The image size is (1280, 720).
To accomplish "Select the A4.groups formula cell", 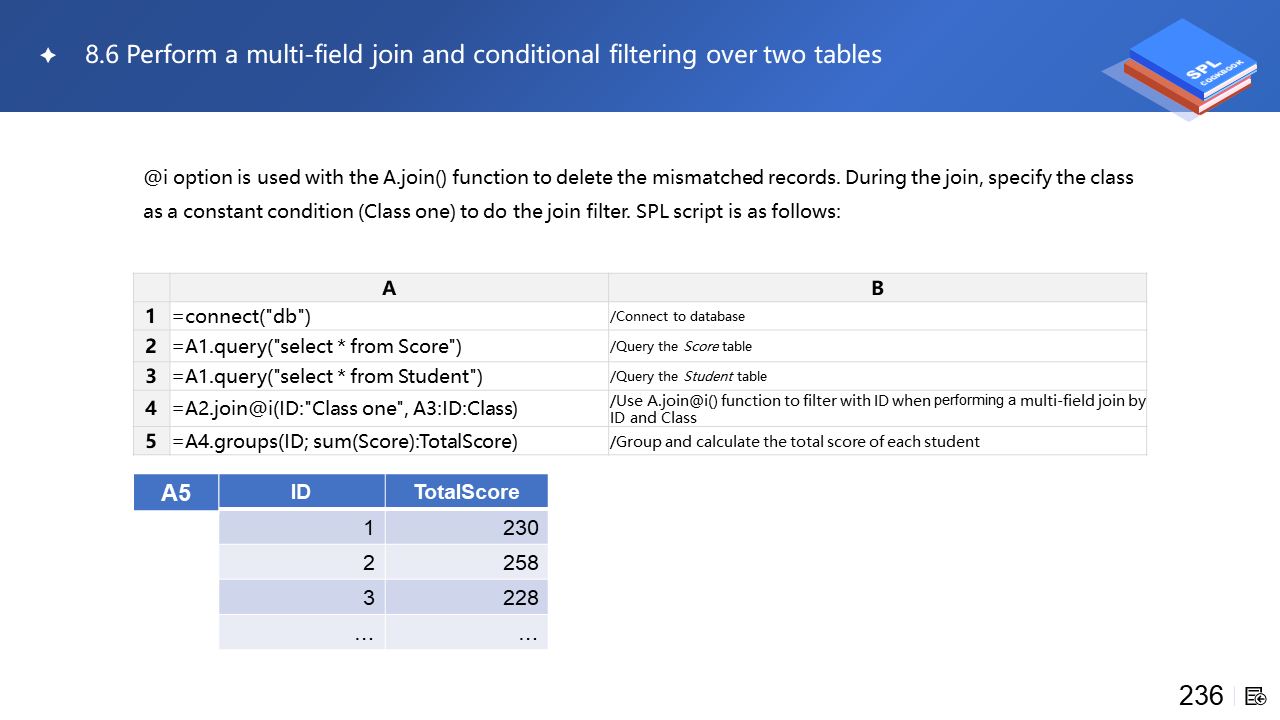I will coord(388,441).
